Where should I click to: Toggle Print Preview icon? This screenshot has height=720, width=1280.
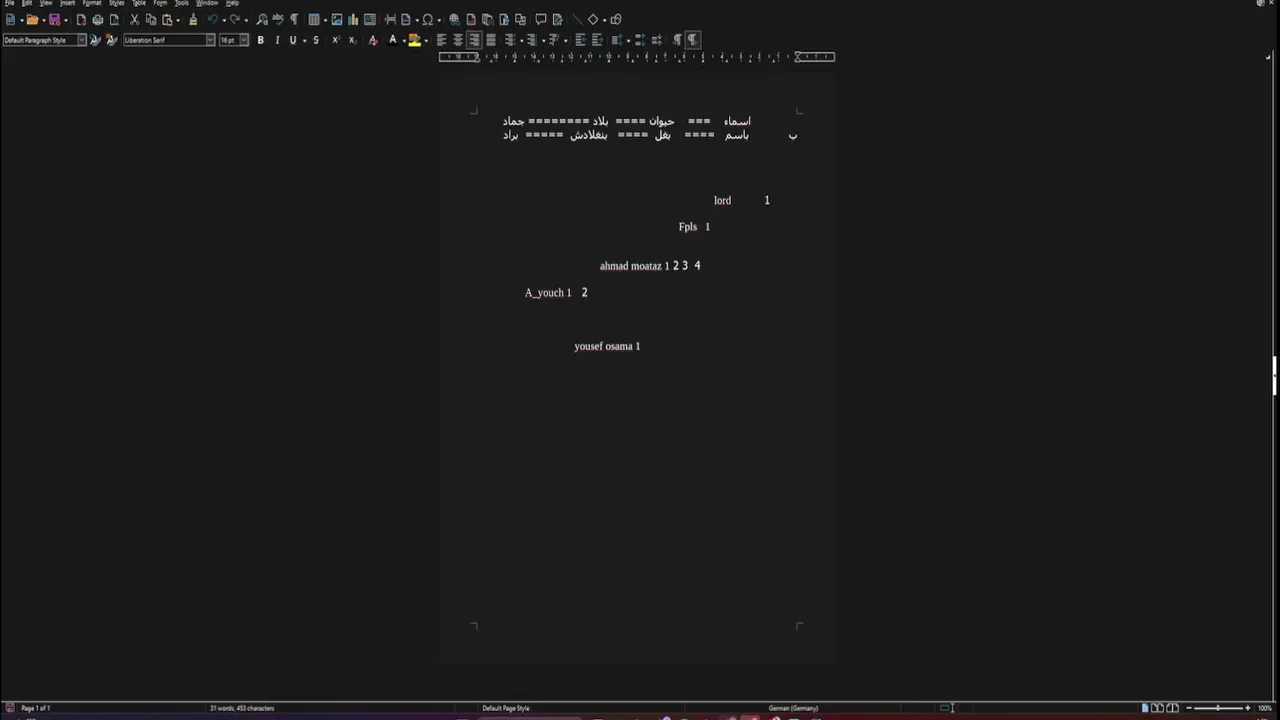[x=114, y=20]
